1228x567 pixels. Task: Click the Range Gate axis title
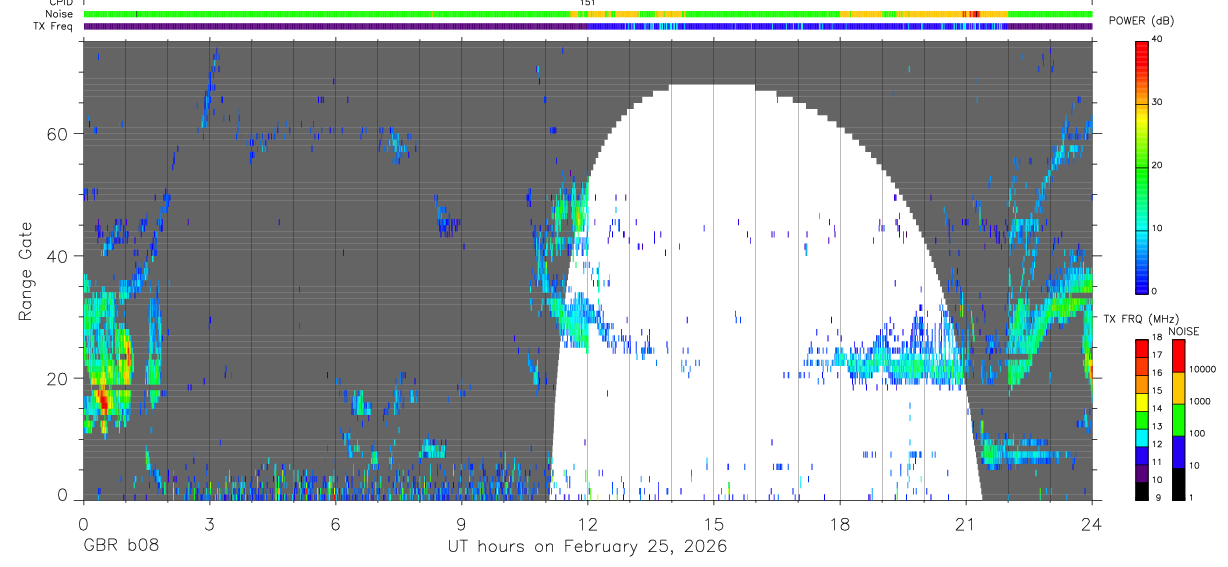(x=25, y=271)
